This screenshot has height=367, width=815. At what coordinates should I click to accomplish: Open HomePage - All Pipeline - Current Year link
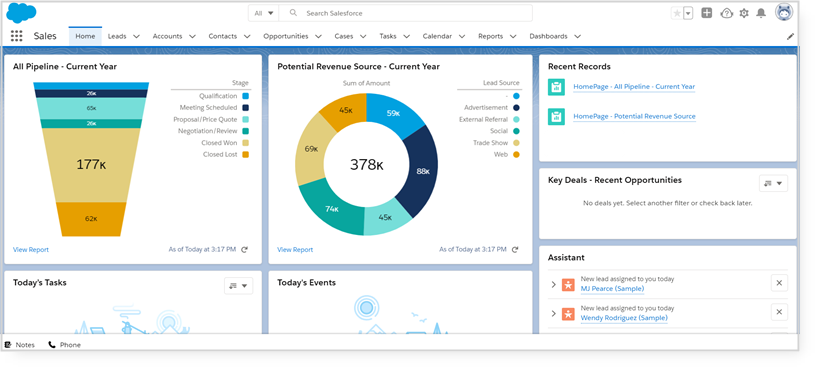[634, 87]
